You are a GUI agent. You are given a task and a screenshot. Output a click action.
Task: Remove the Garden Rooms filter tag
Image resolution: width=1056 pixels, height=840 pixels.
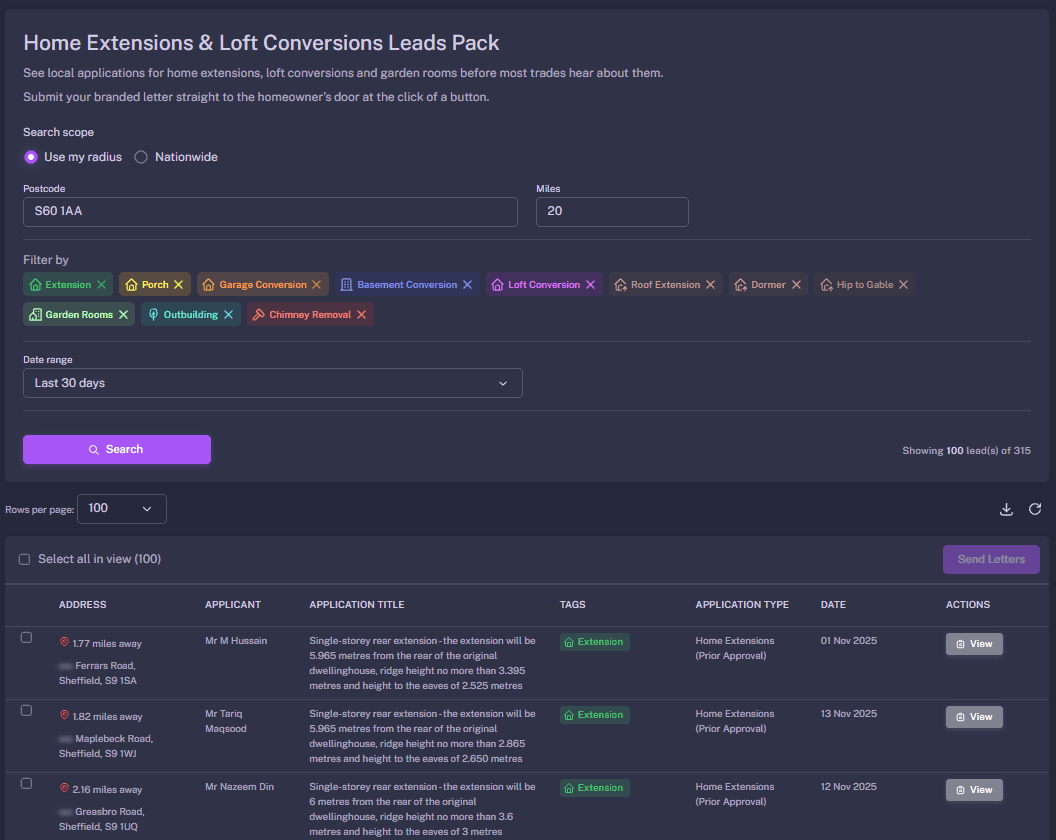(124, 314)
